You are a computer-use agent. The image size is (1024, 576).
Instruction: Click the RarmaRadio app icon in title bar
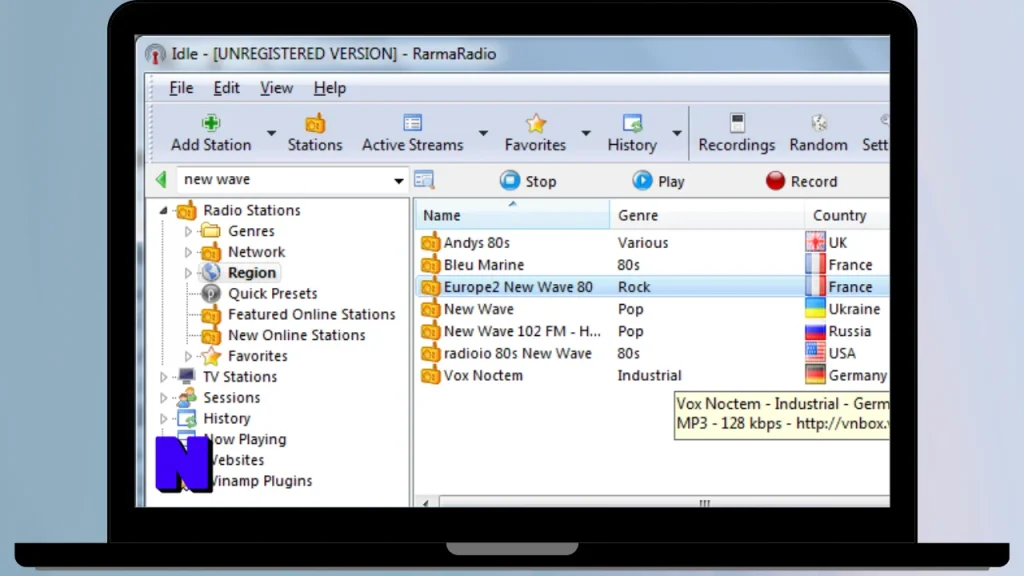(x=155, y=54)
